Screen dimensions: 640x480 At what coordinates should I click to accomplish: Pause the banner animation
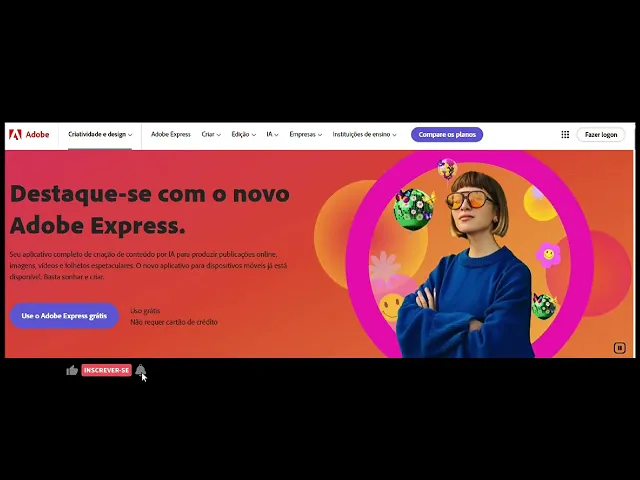619,348
